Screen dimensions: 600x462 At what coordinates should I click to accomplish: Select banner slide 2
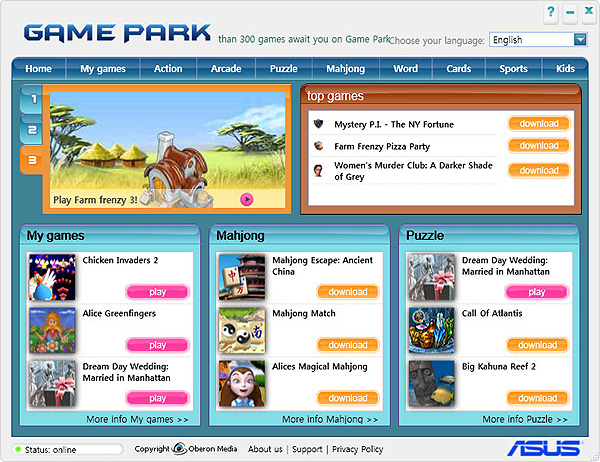coord(32,130)
